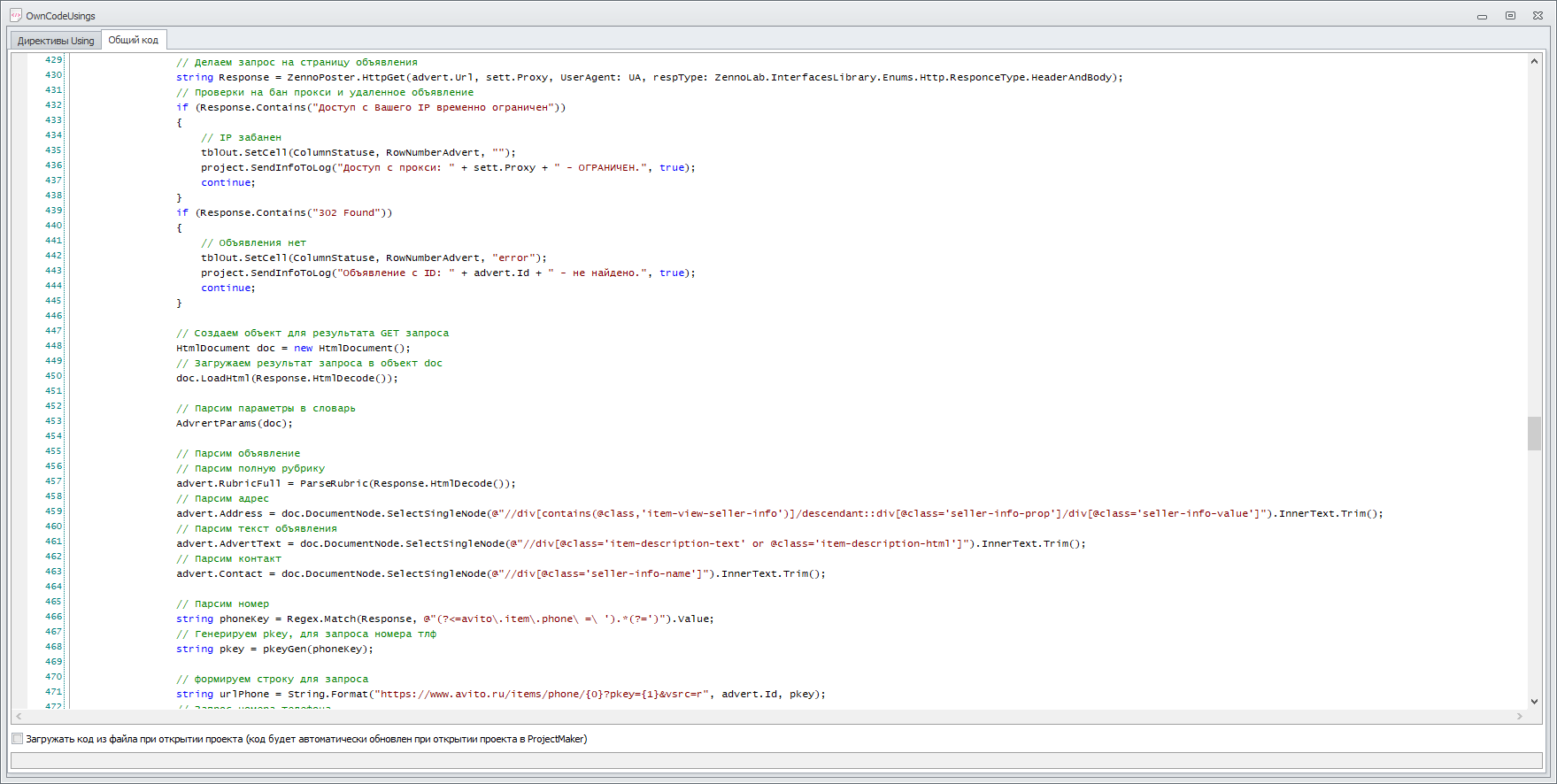The width and height of the screenshot is (1557, 784).
Task: Click 'tblOut.SetCell' line with "error" argument
Action: point(374,258)
